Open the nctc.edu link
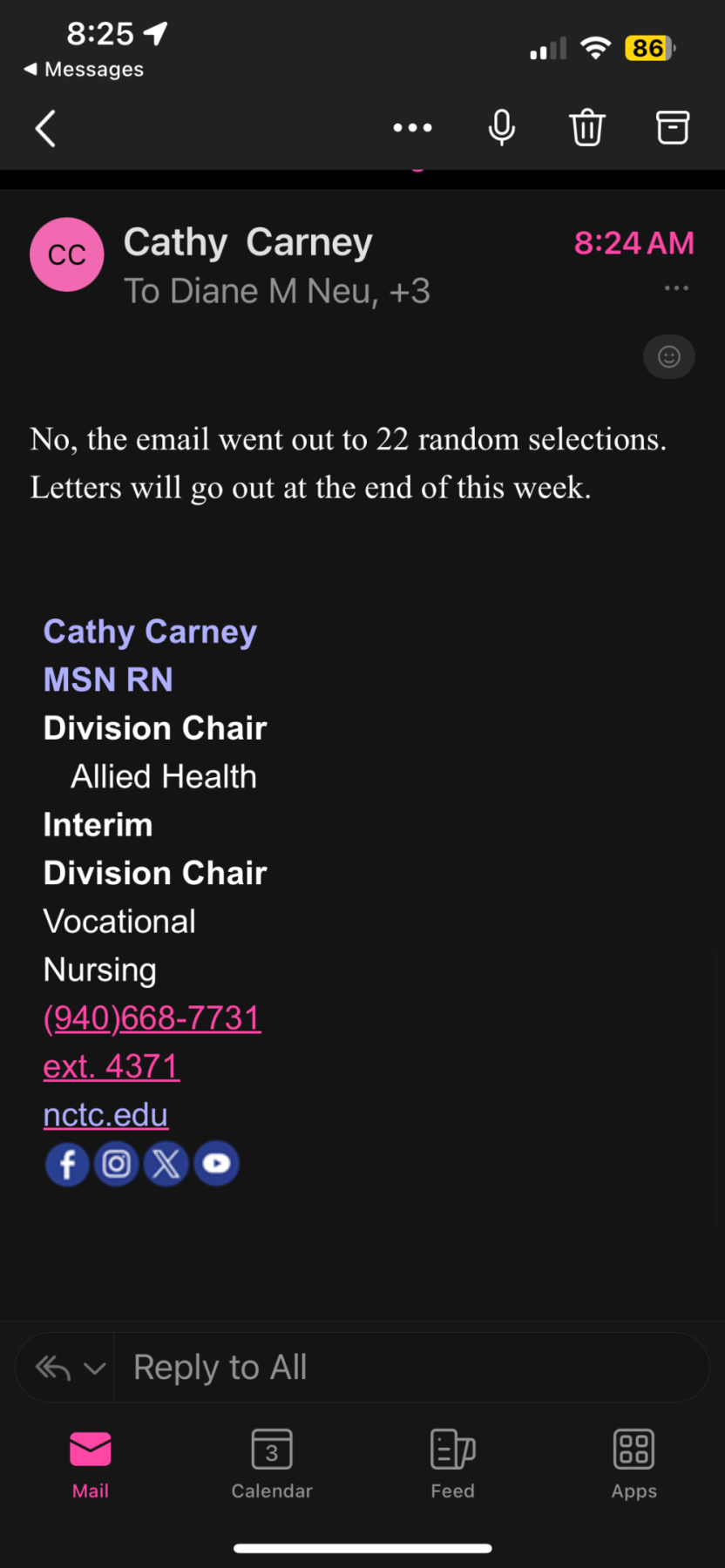725x1568 pixels. coord(105,1115)
